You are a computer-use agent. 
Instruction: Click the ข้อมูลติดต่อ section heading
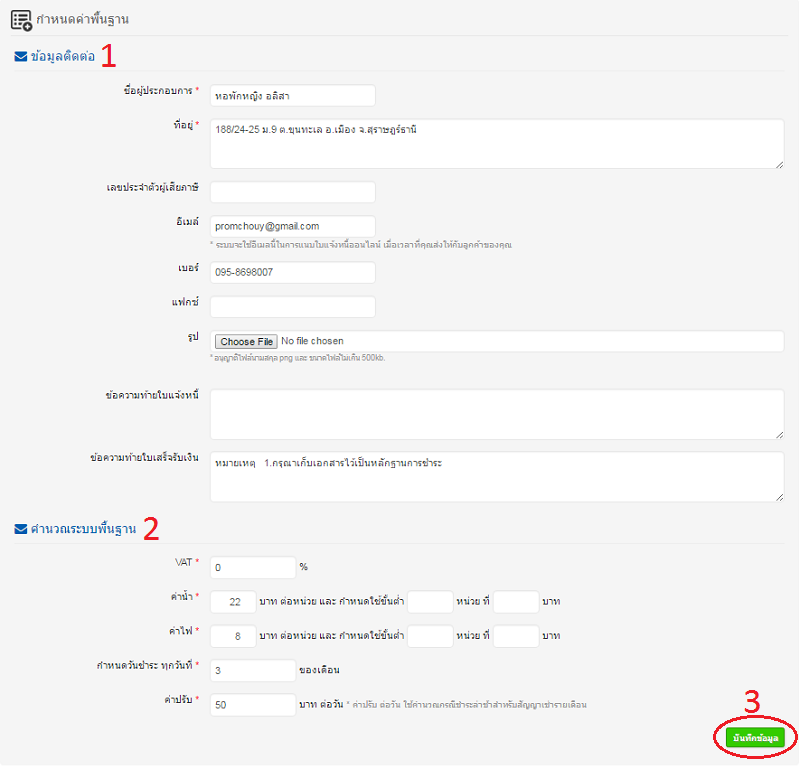coord(63,57)
